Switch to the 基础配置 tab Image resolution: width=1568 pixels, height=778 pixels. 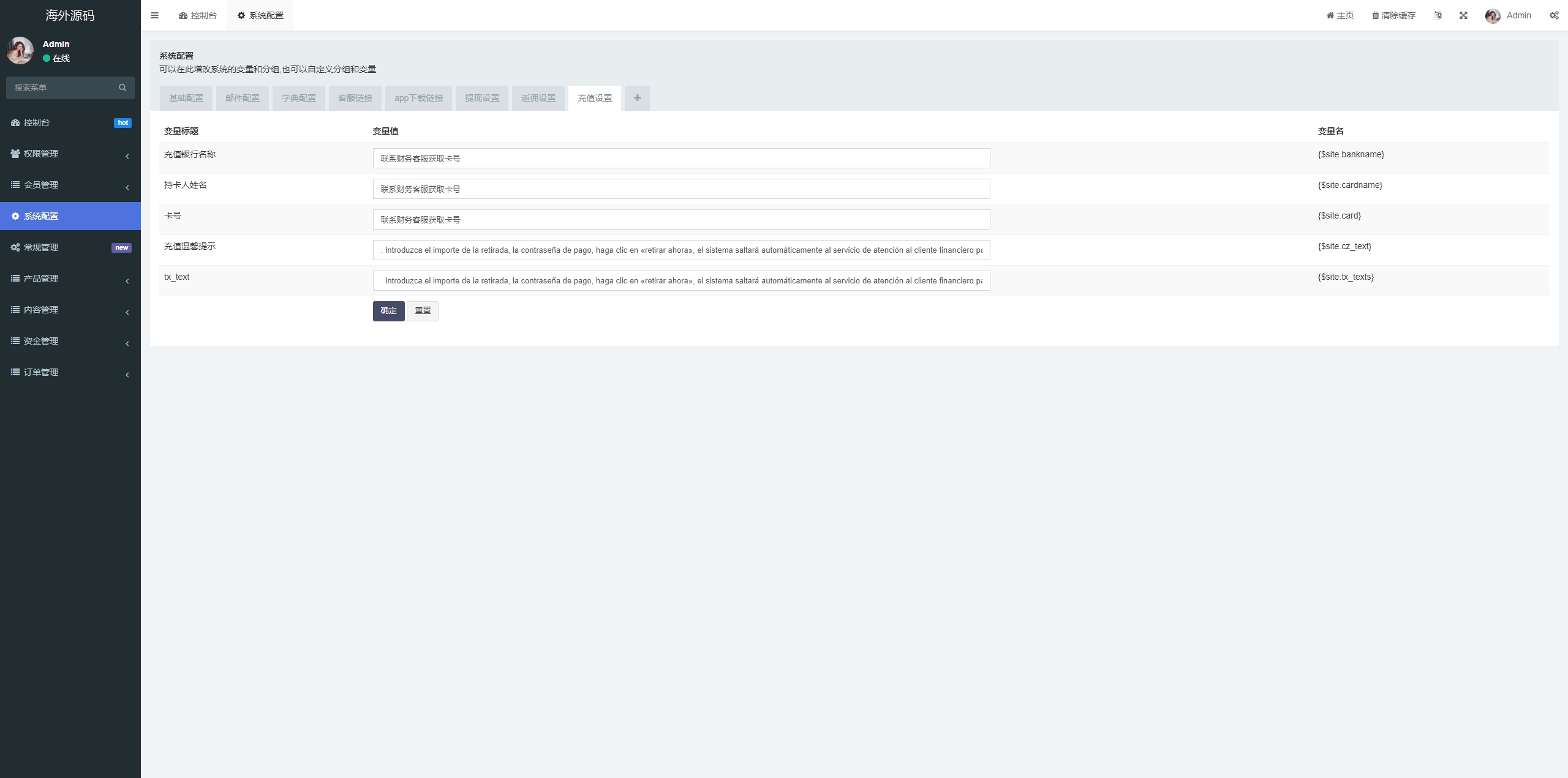coord(186,98)
